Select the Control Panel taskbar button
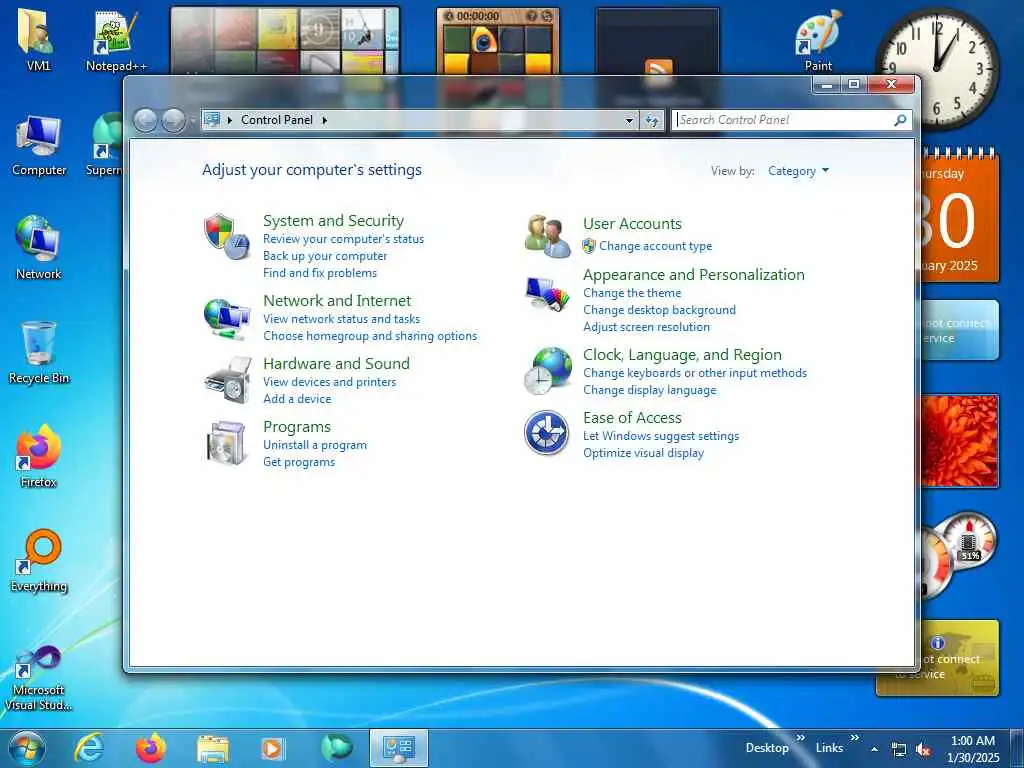The image size is (1024, 768). pos(398,748)
